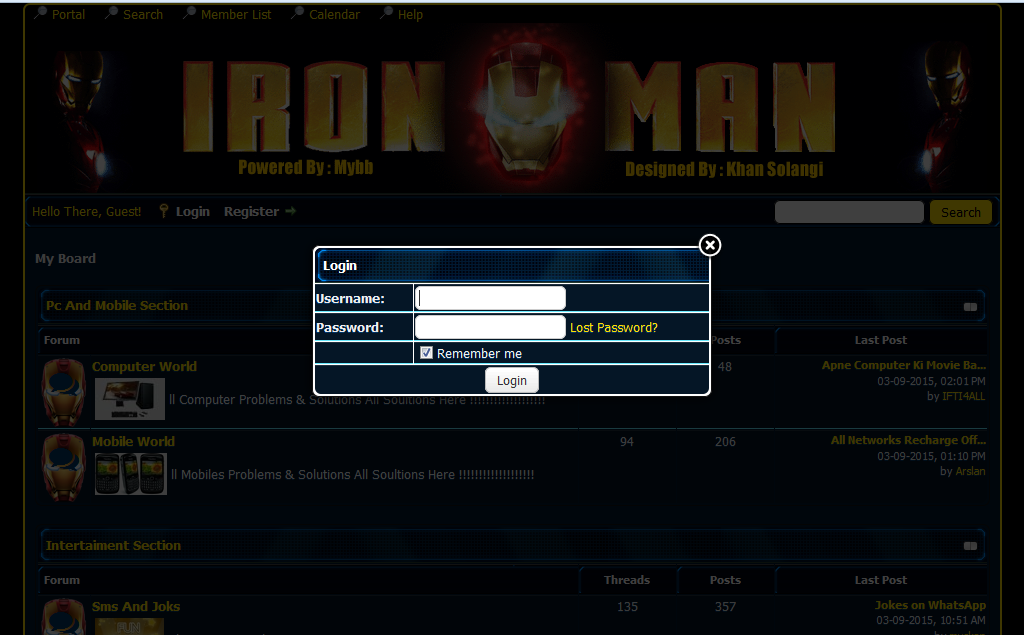Open last post Jokes on WhatsApp
1024x635 pixels.
[x=931, y=605]
